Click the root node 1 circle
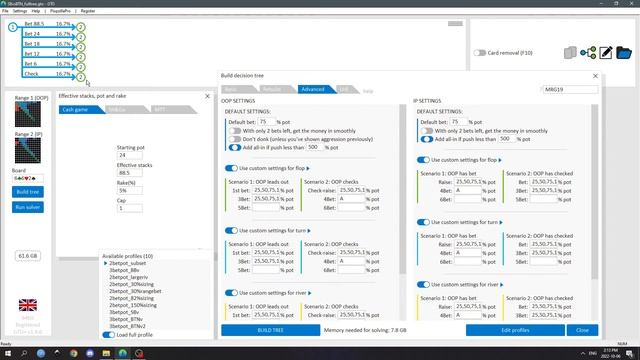This screenshot has width=640, height=360. [x=13, y=27]
